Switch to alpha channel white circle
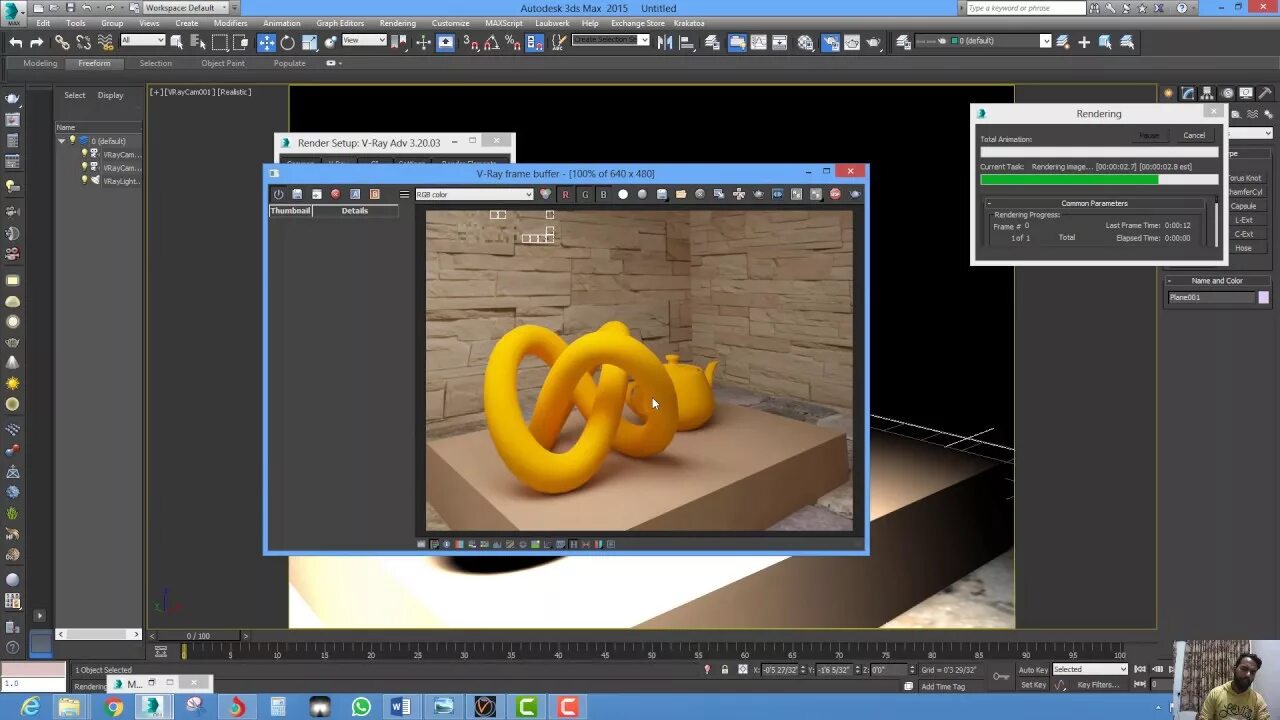This screenshot has width=1280, height=720. coord(623,194)
